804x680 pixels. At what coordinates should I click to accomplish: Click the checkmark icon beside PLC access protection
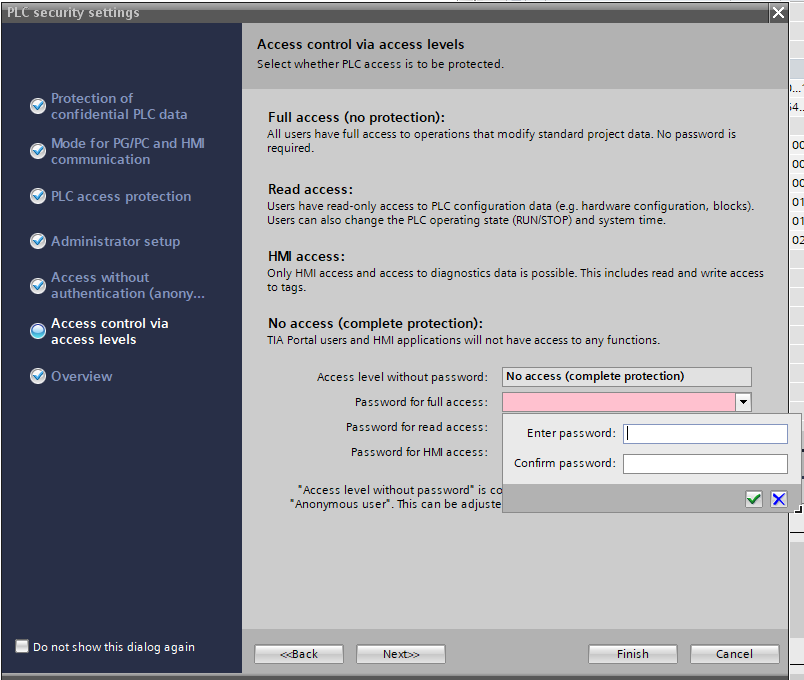38,197
